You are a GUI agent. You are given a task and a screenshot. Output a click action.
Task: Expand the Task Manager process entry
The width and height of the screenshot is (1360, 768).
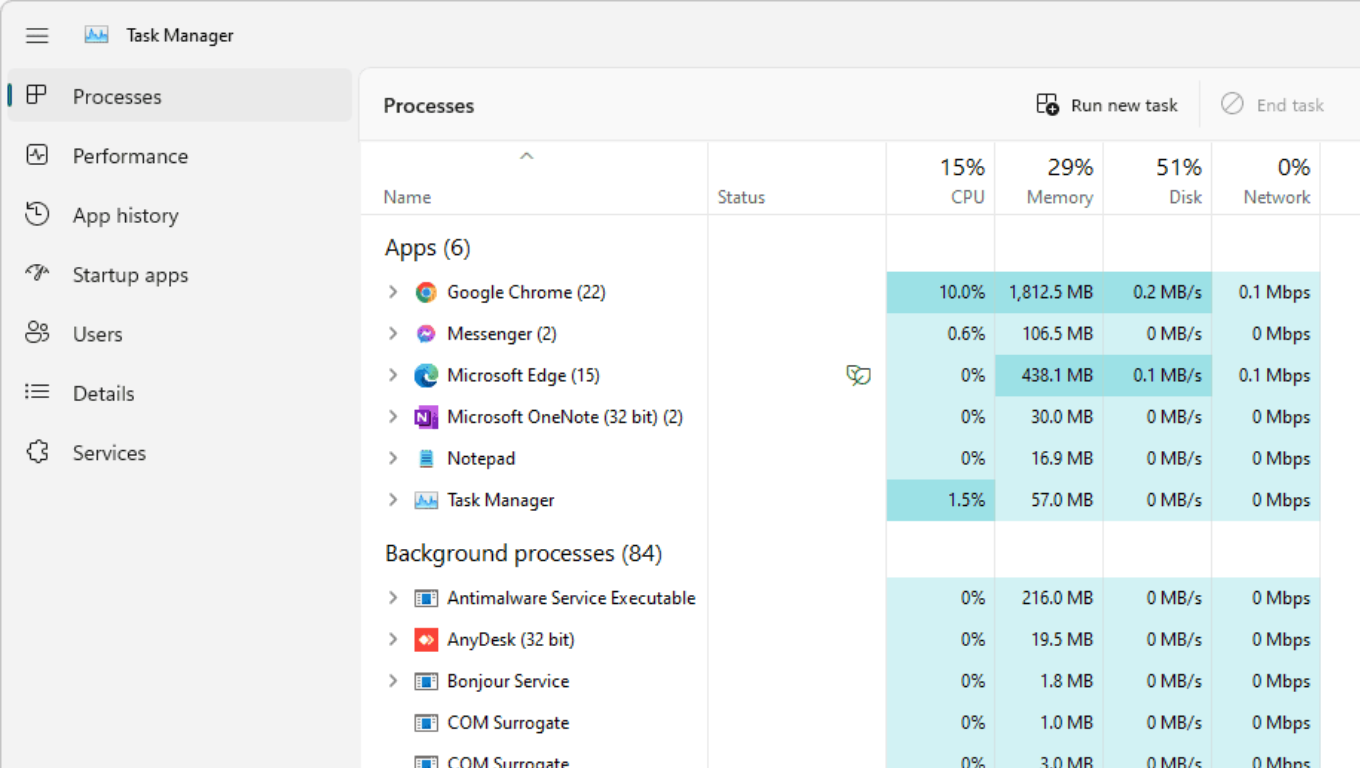pyautogui.click(x=393, y=500)
